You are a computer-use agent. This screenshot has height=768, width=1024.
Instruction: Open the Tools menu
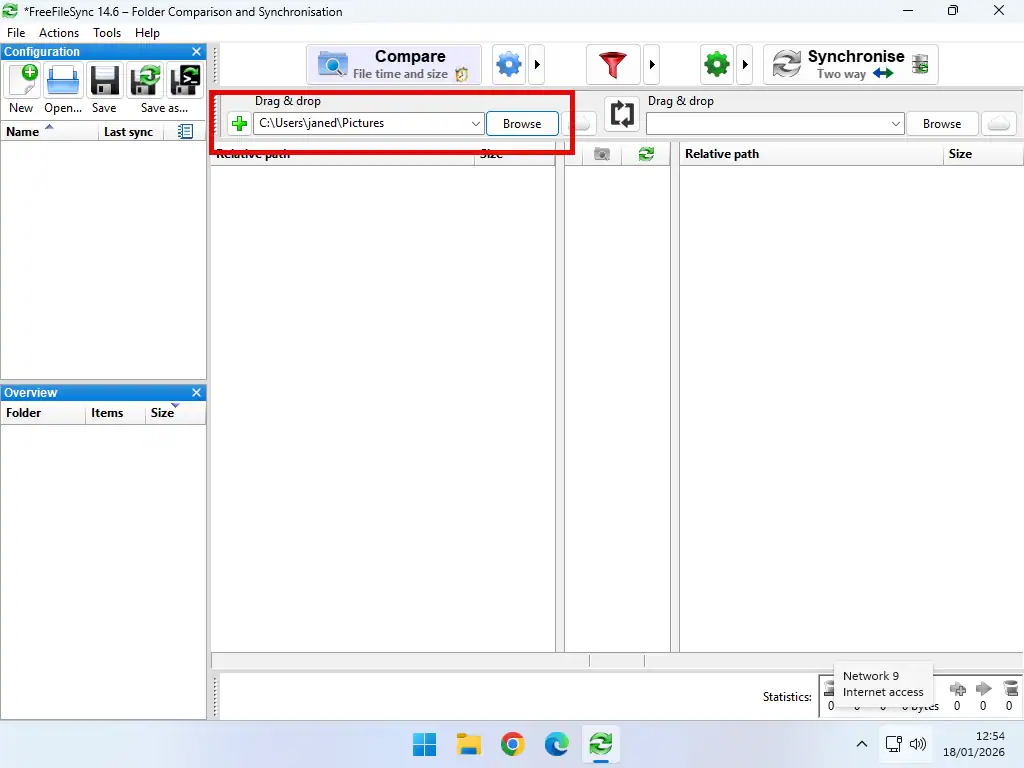click(x=106, y=32)
